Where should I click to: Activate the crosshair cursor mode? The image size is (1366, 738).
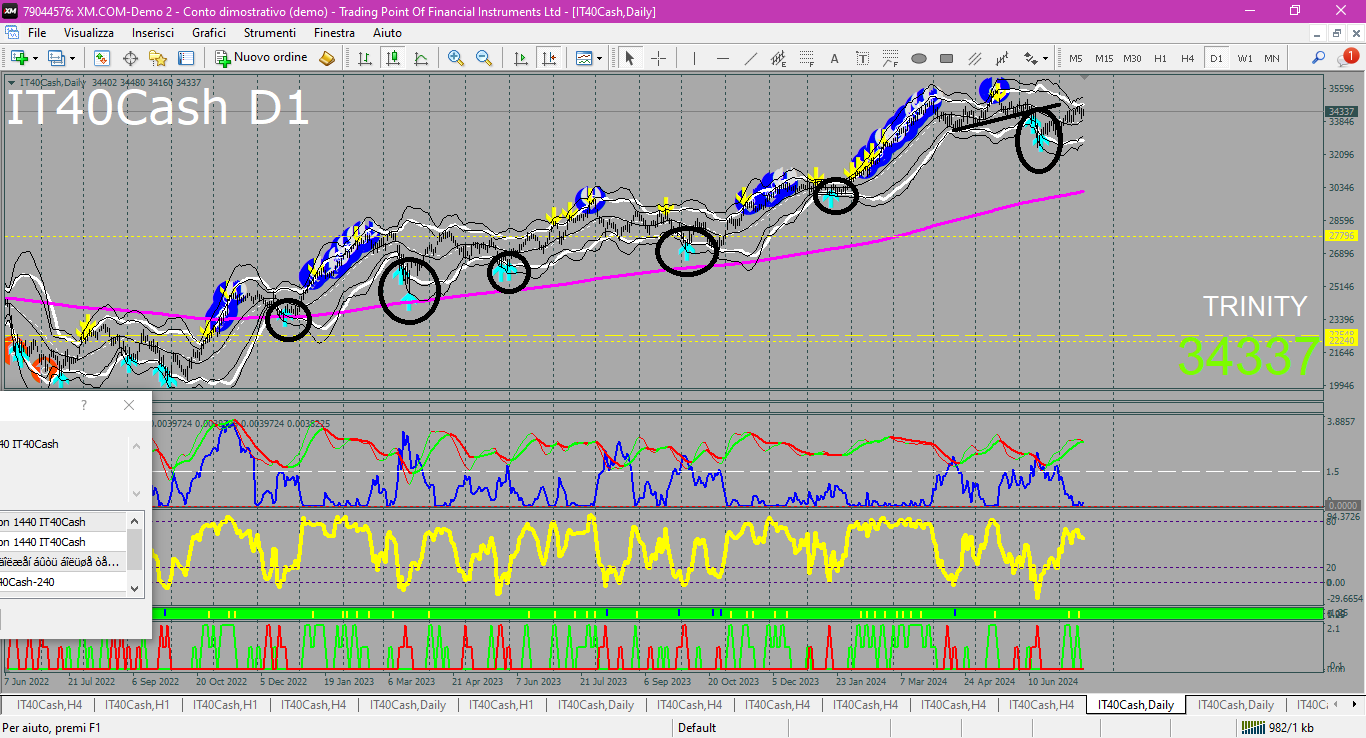(x=658, y=58)
